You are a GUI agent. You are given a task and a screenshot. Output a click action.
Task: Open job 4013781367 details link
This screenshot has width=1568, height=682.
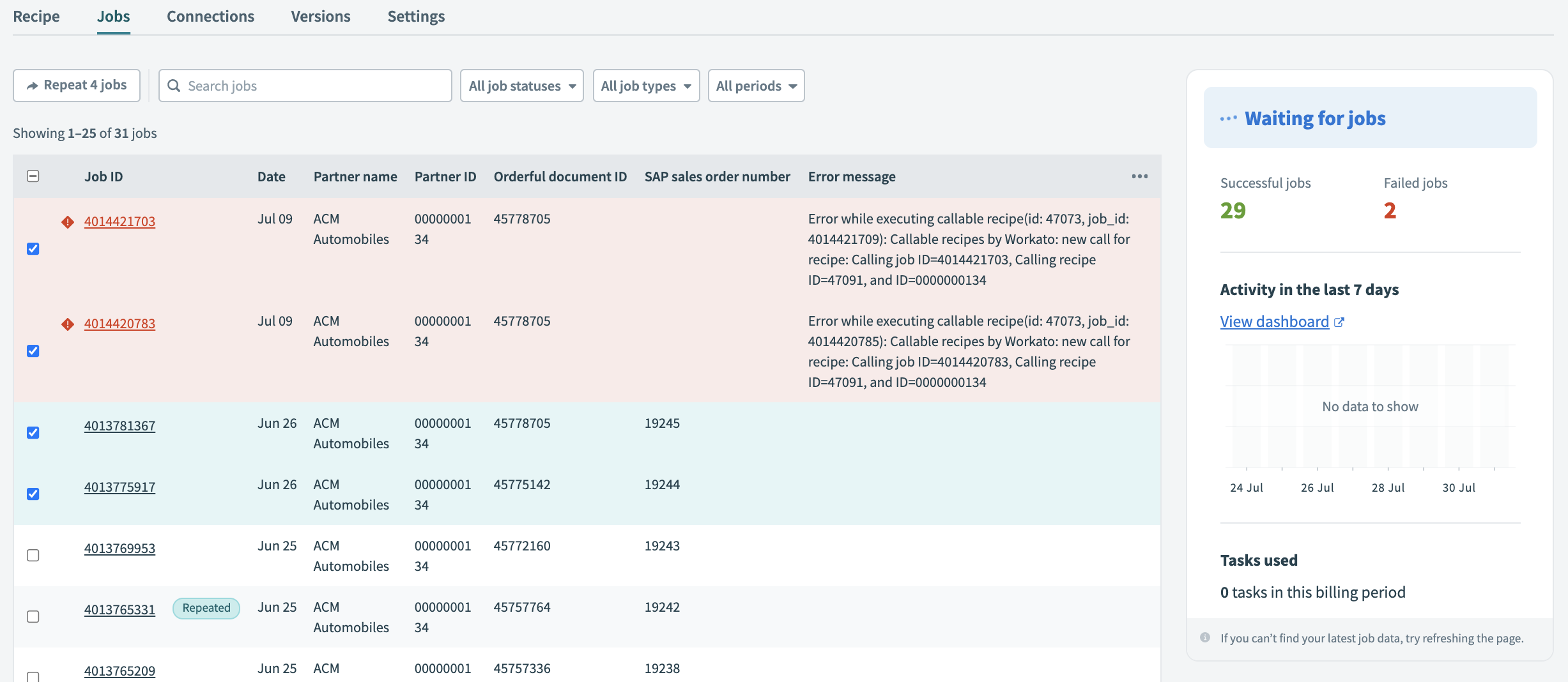119,426
